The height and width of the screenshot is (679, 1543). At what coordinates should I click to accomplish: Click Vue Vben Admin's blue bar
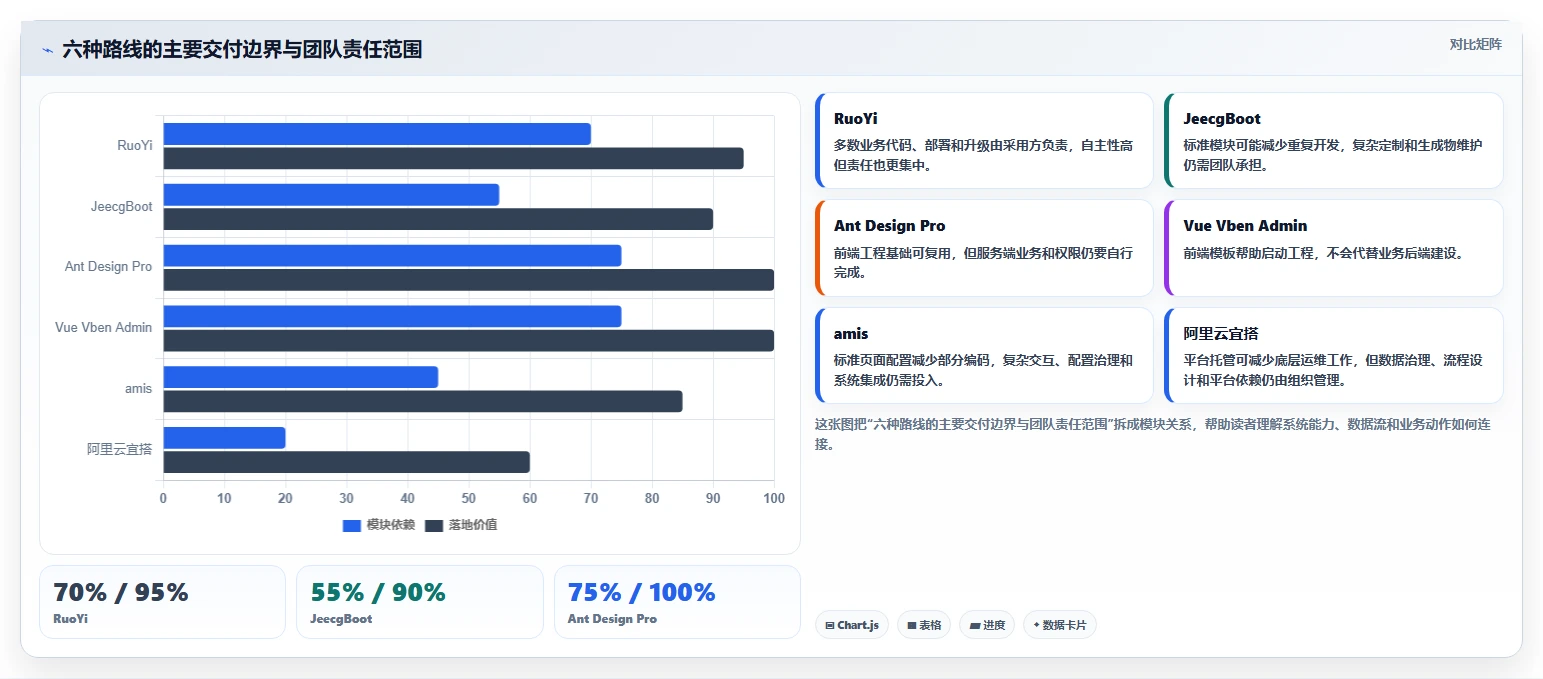(x=392, y=317)
